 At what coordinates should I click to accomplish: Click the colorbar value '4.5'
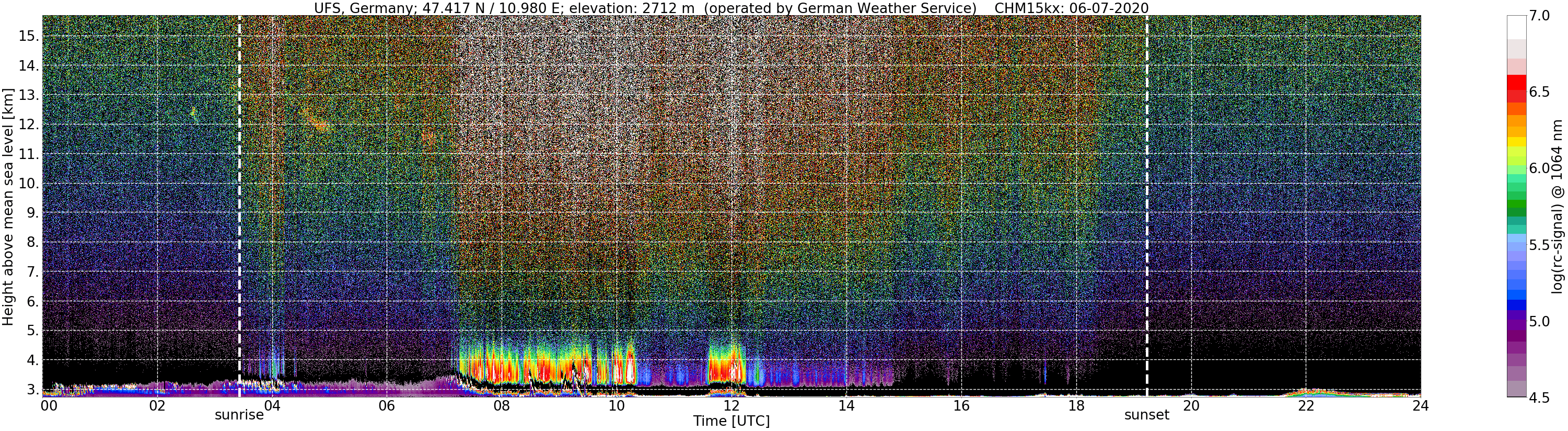1539,398
